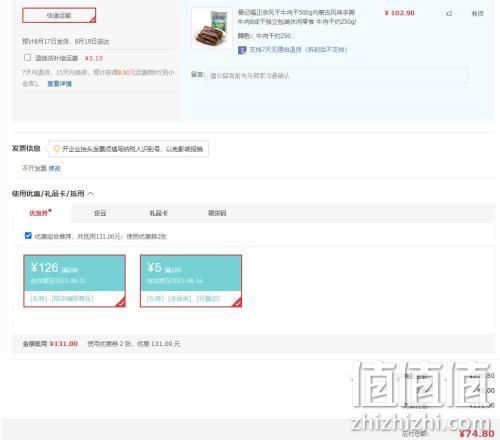Open the beef jerky product thumbnail

212,29
